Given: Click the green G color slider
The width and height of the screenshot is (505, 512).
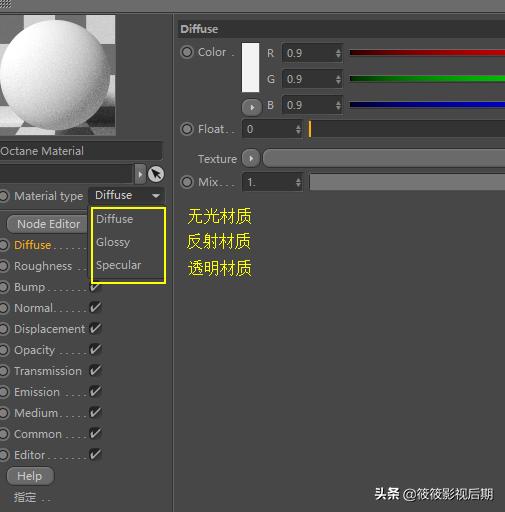Looking at the screenshot, I should tap(427, 79).
